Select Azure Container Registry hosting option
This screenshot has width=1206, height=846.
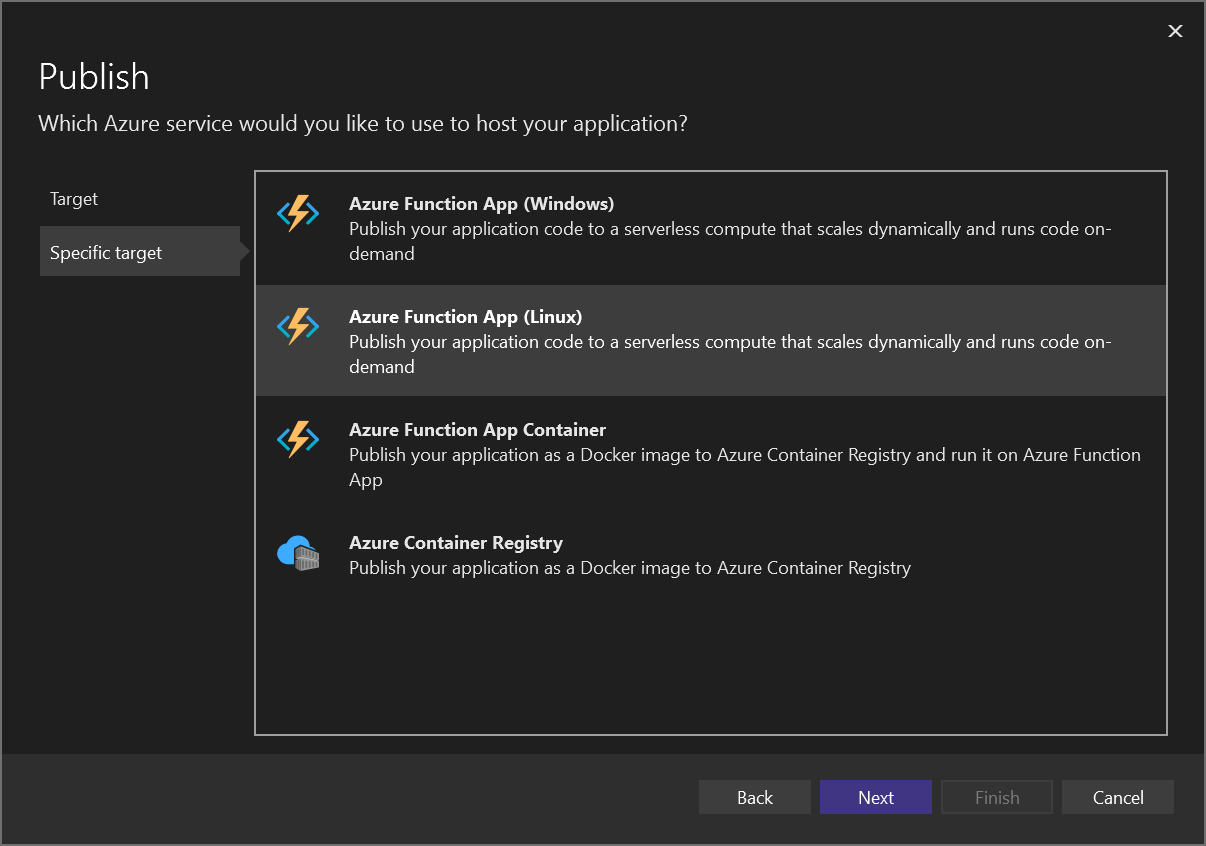pos(711,555)
